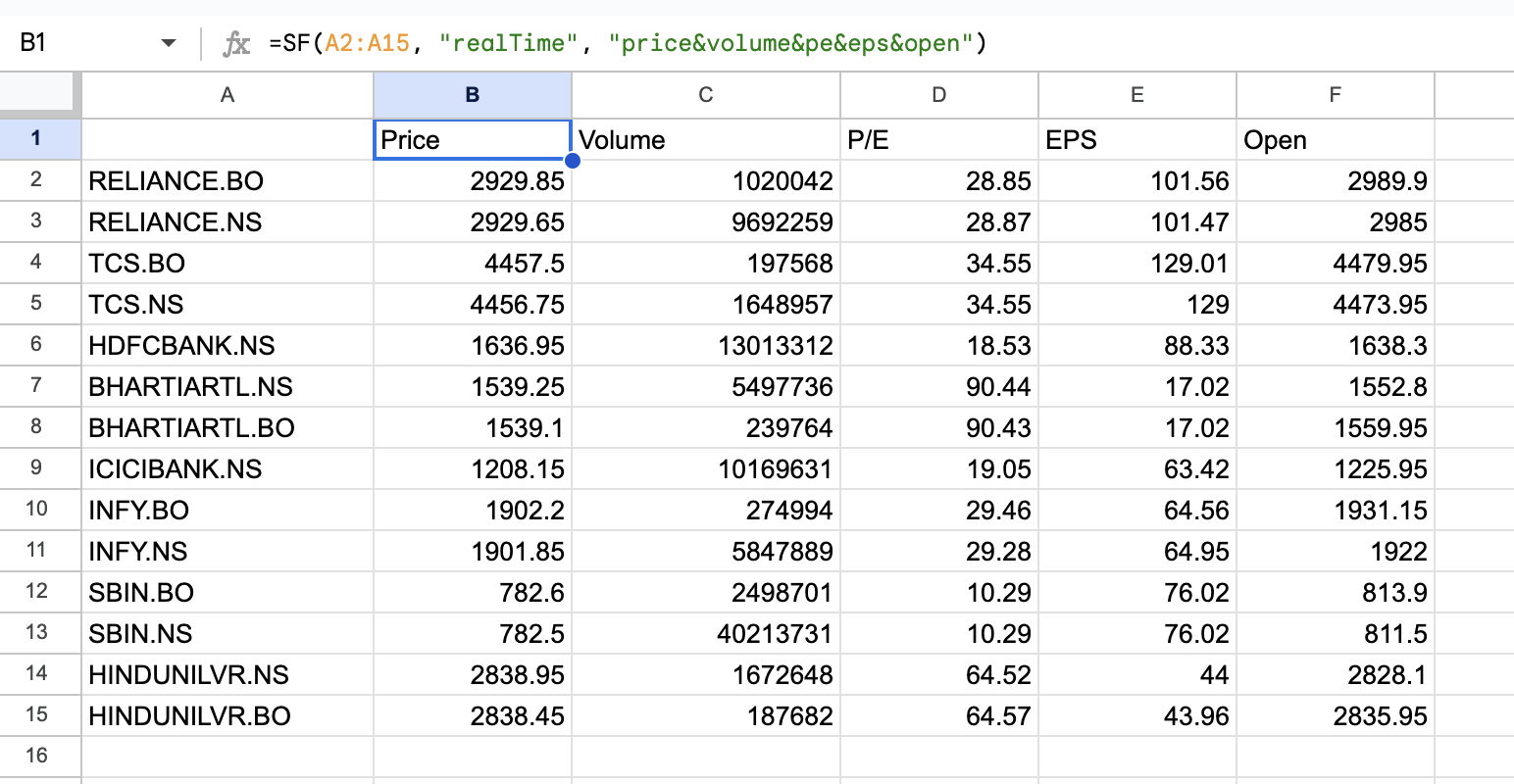Viewport: 1514px width, 784px height.
Task: Select the SBIN.BO ticker cell
Action: [x=227, y=592]
